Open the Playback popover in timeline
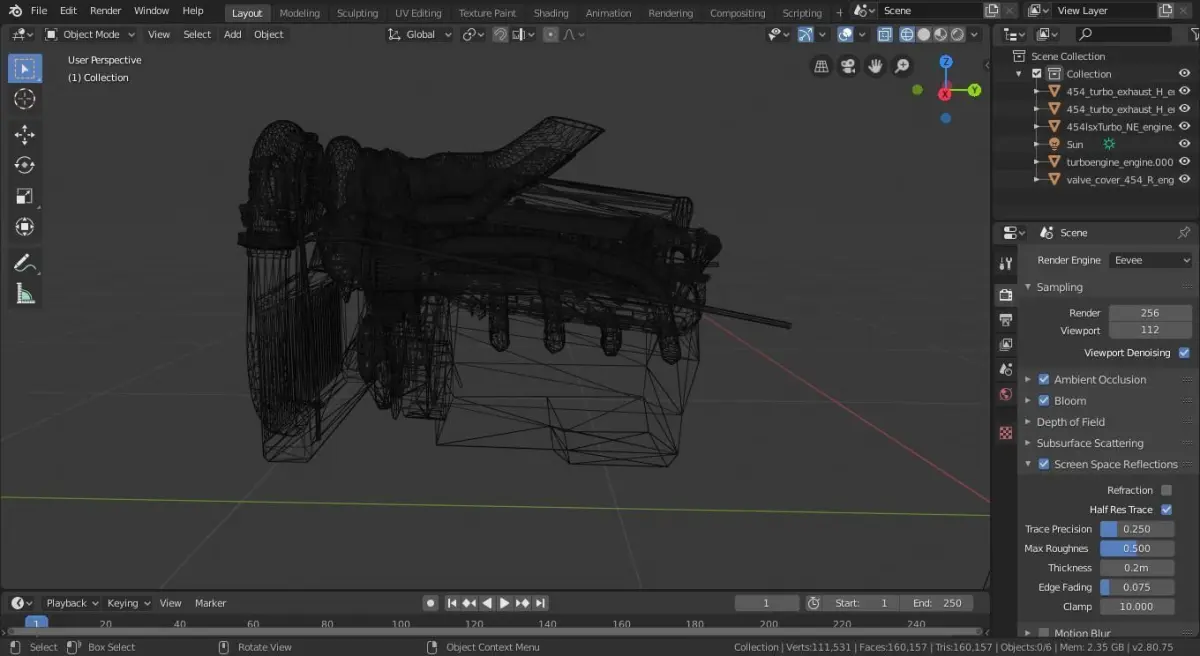The image size is (1200, 656). [71, 603]
